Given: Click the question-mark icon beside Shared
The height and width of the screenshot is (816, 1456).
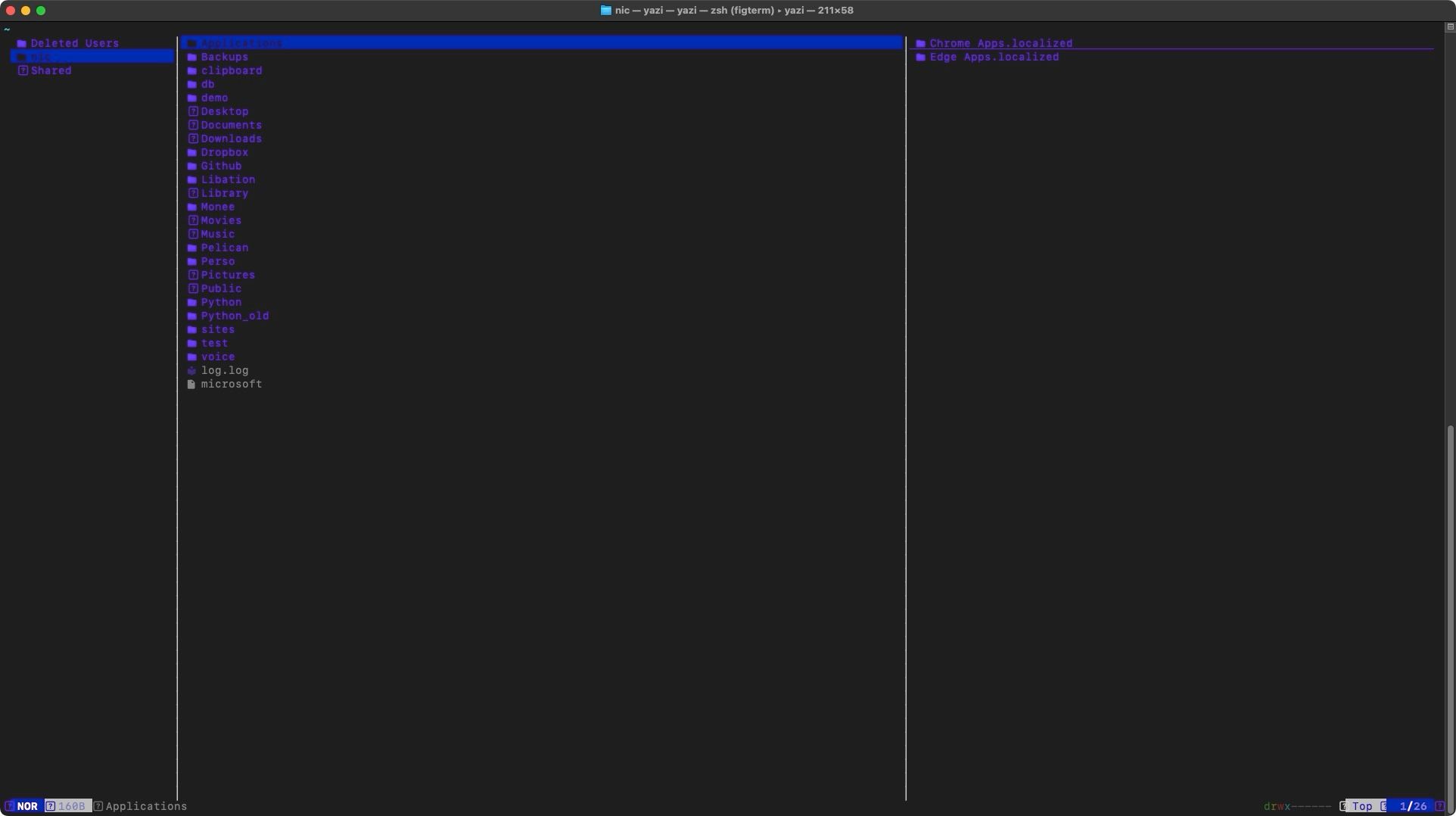Looking at the screenshot, I should 23,71.
